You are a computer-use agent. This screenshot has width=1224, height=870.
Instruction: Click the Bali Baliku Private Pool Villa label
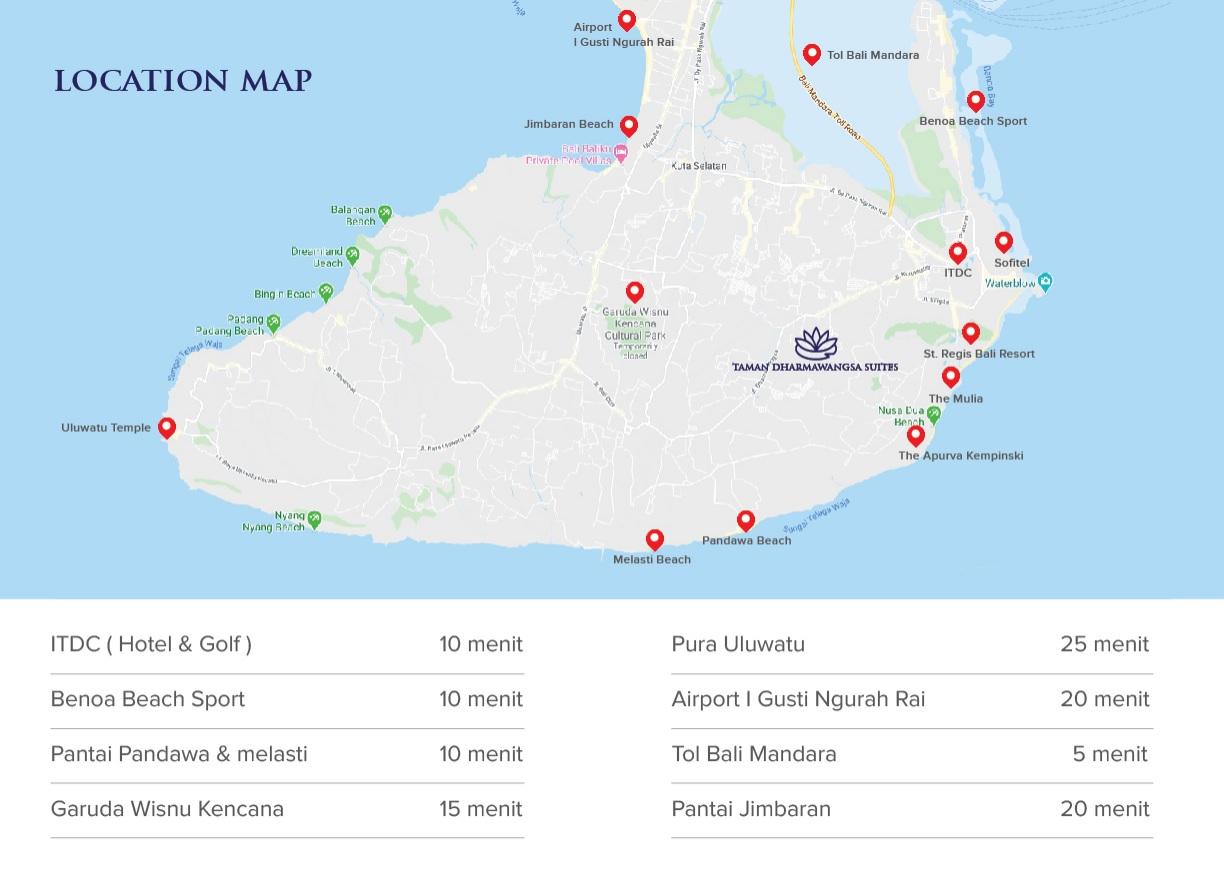(x=568, y=154)
